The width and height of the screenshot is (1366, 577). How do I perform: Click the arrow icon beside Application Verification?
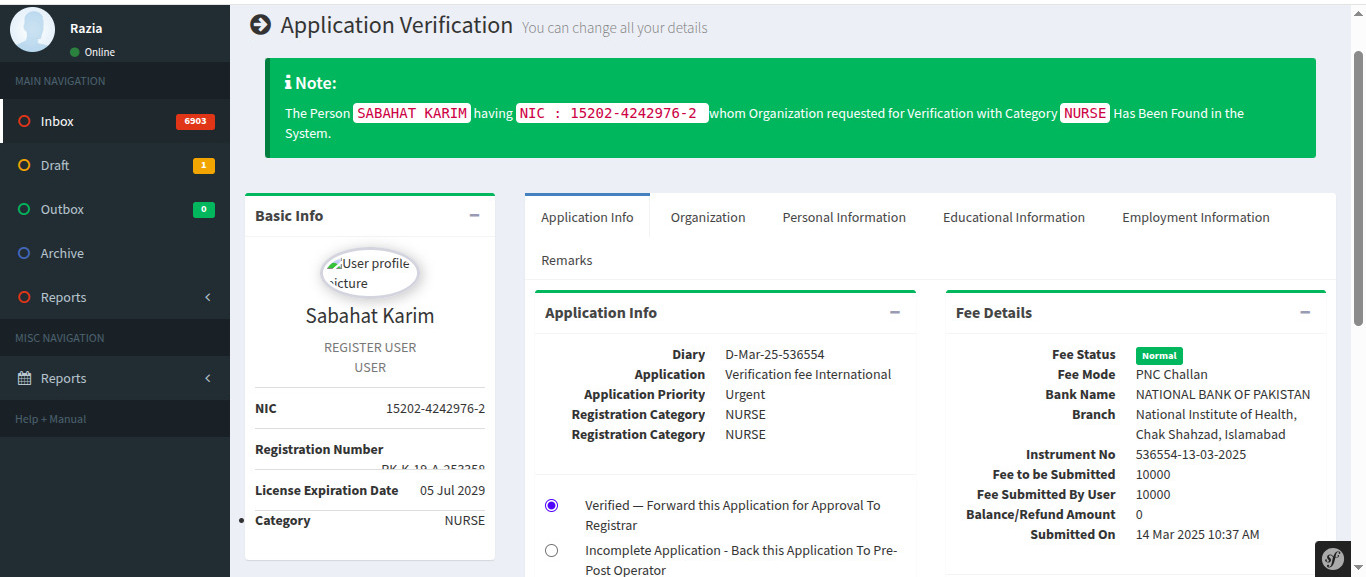click(x=260, y=25)
